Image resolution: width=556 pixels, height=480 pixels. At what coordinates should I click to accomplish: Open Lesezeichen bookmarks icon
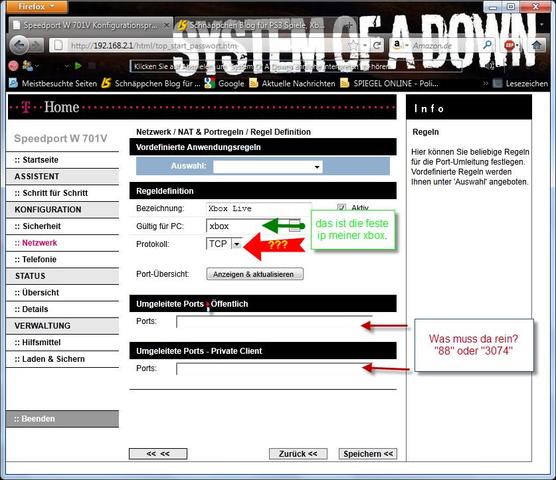click(x=498, y=83)
